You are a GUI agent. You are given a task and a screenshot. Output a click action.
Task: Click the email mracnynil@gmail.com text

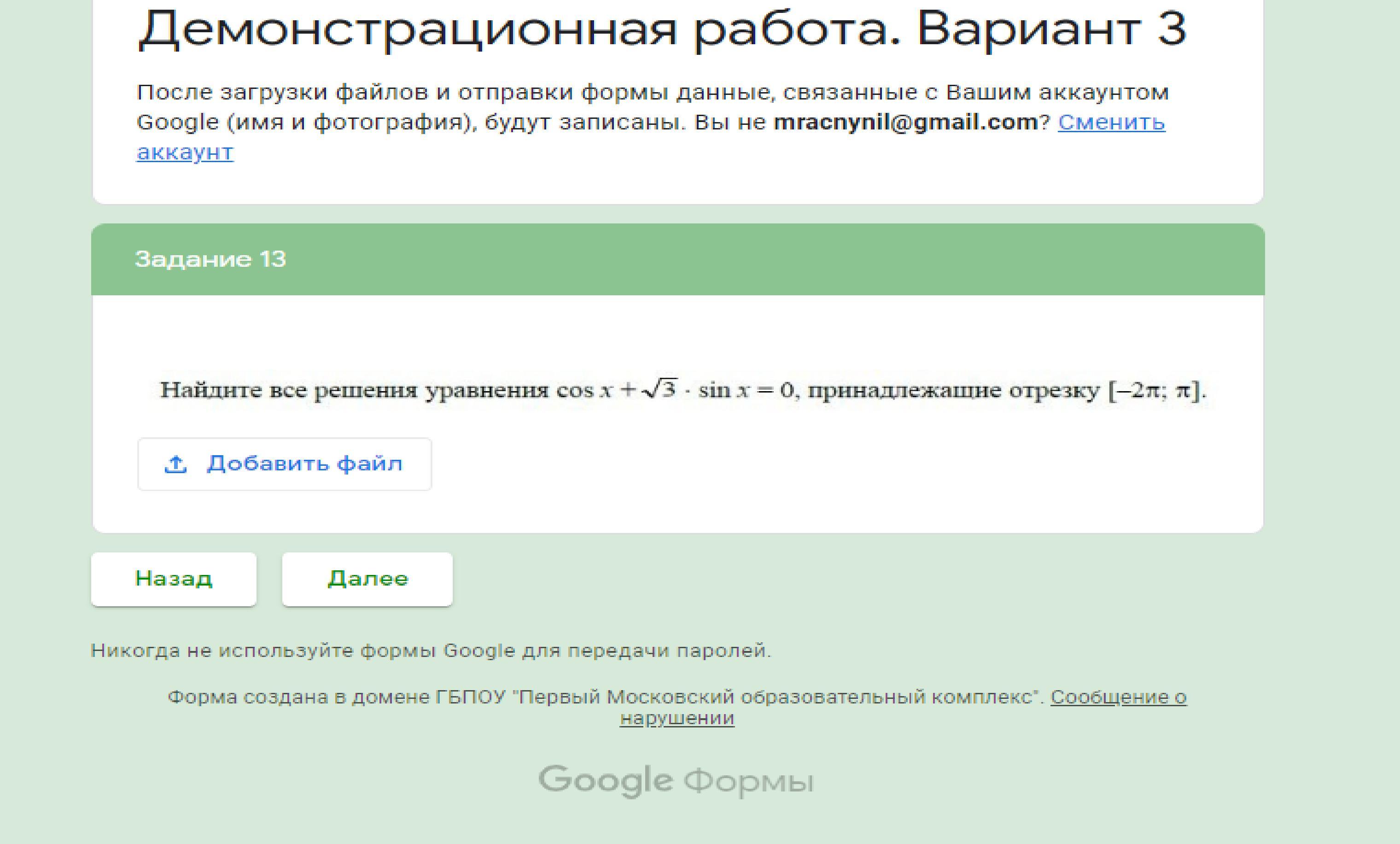point(906,122)
